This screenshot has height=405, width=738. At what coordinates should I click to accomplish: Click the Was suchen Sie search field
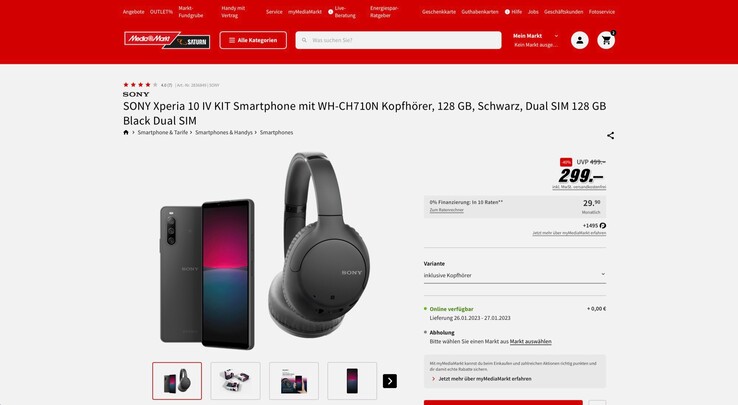coord(398,40)
